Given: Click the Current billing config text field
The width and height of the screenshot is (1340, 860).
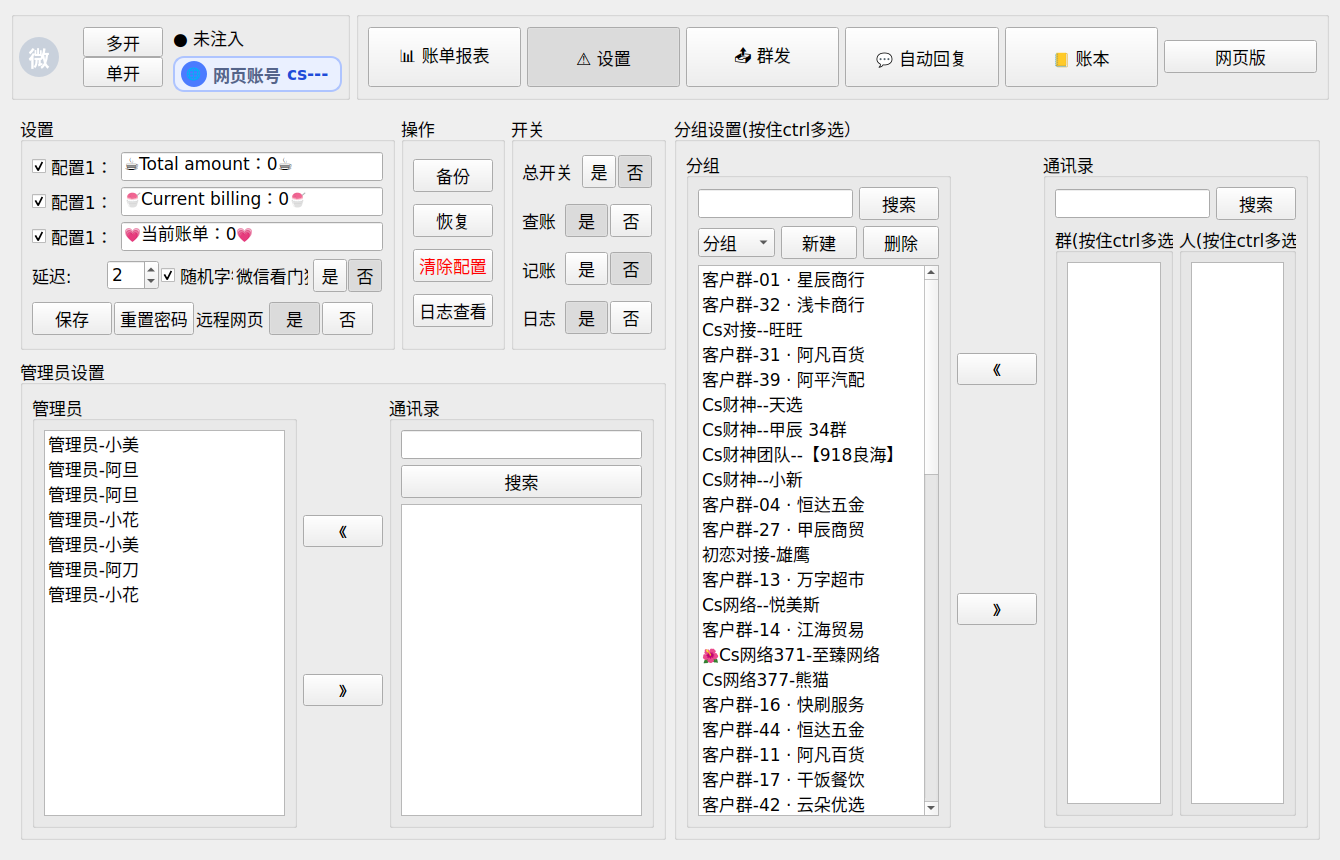Looking at the screenshot, I should [x=252, y=201].
